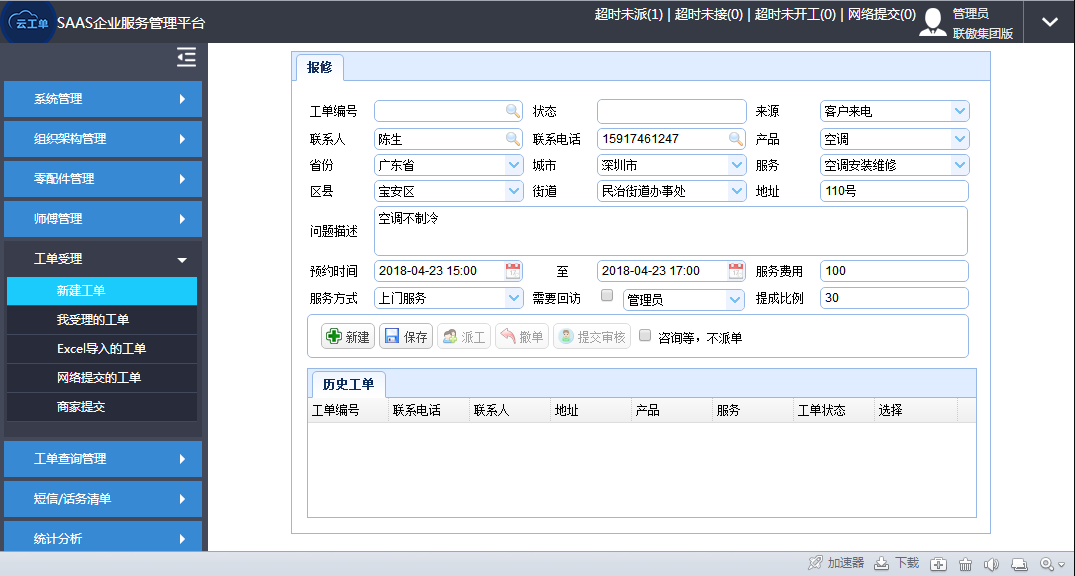Click the 加速器 icon in status bar
Screen dimensions: 1075x576
[816, 564]
